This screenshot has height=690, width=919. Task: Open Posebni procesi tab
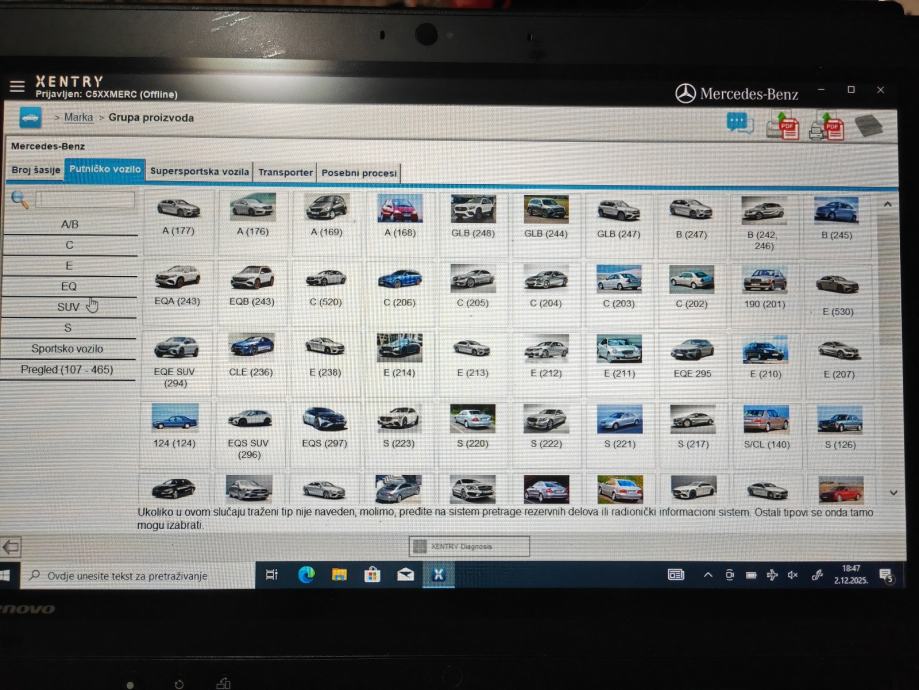point(359,173)
